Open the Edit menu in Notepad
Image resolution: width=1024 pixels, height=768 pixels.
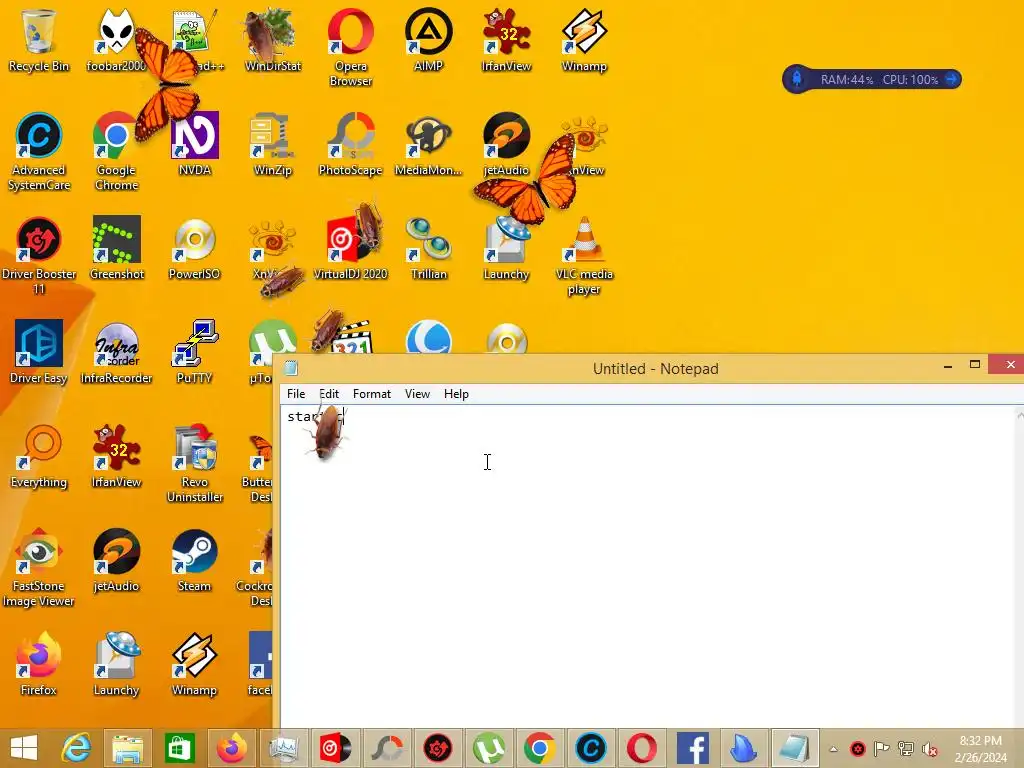click(329, 394)
